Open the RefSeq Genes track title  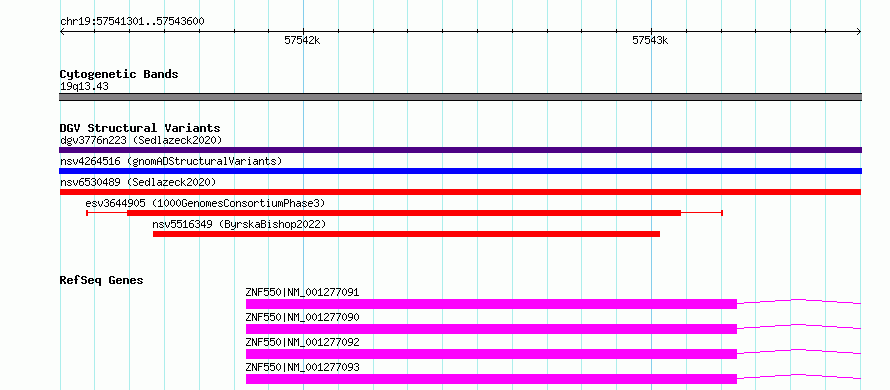(x=101, y=280)
